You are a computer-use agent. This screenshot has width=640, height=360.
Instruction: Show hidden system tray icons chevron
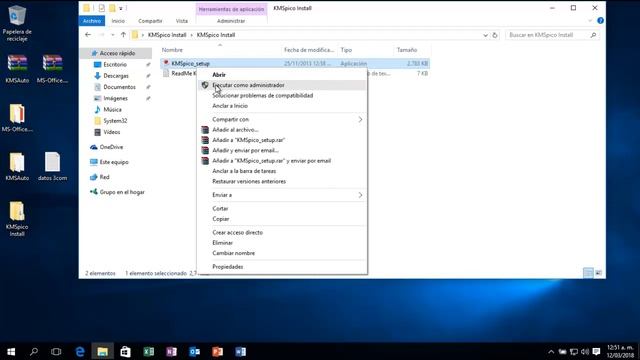point(551,352)
